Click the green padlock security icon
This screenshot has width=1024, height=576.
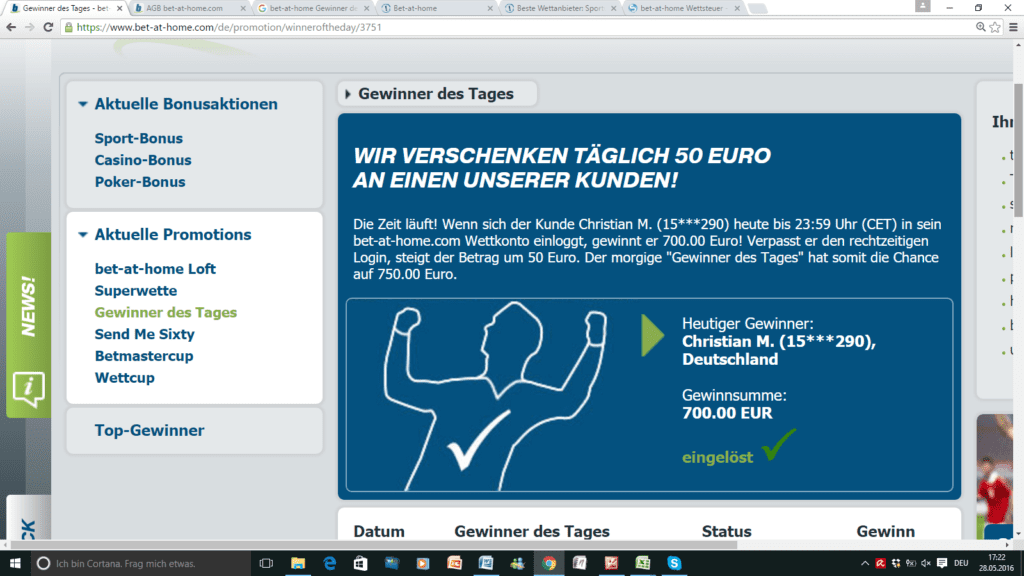[x=68, y=27]
